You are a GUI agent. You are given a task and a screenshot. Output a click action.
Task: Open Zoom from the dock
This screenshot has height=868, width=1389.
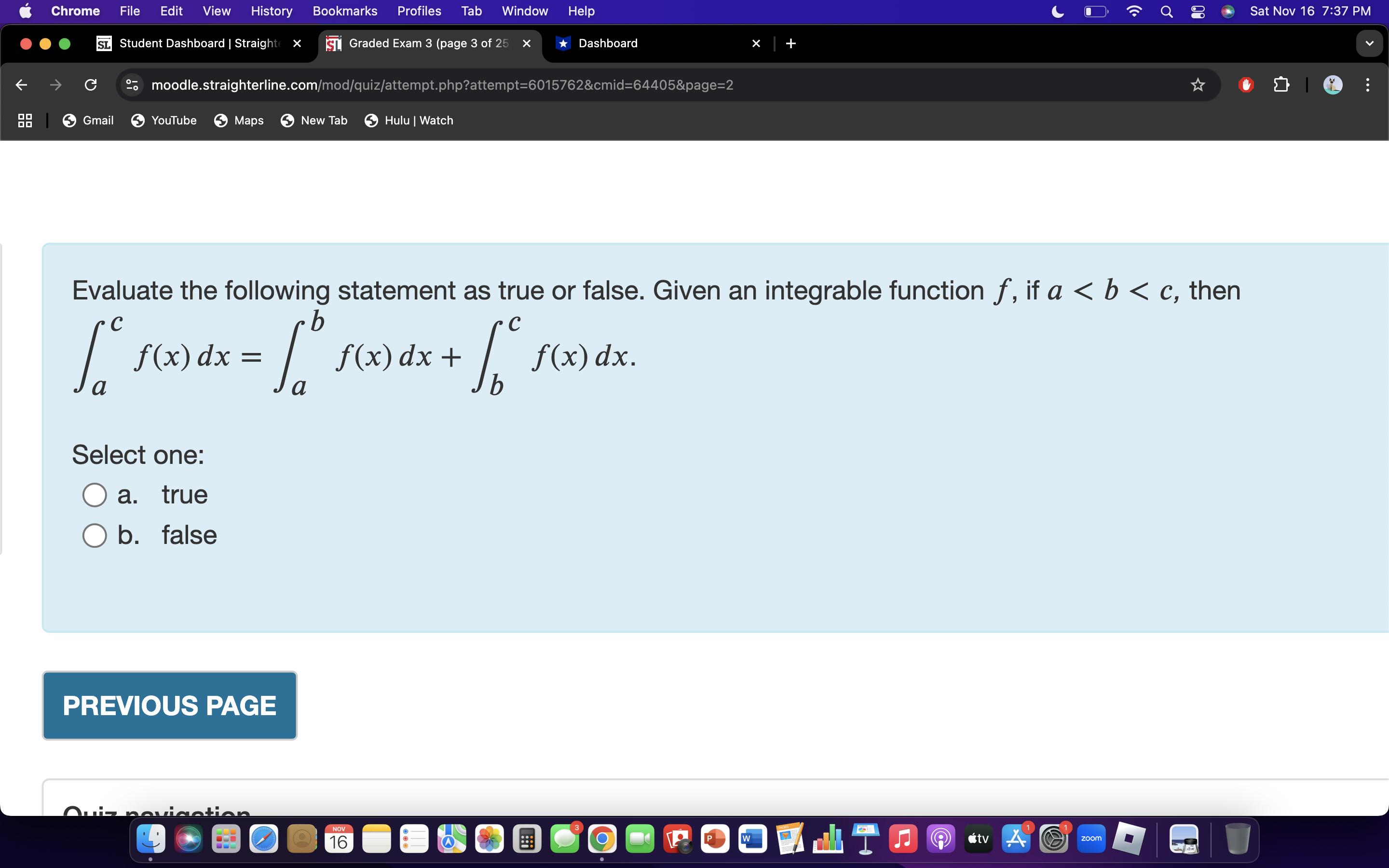pyautogui.click(x=1090, y=839)
